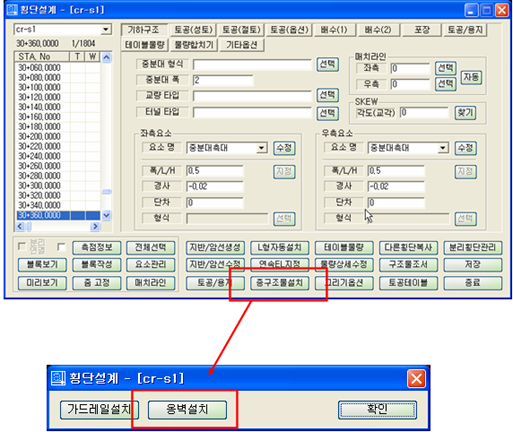Screen dimensions: 513x432
Task: Open the 기타옵션 tab
Action: coord(242,45)
